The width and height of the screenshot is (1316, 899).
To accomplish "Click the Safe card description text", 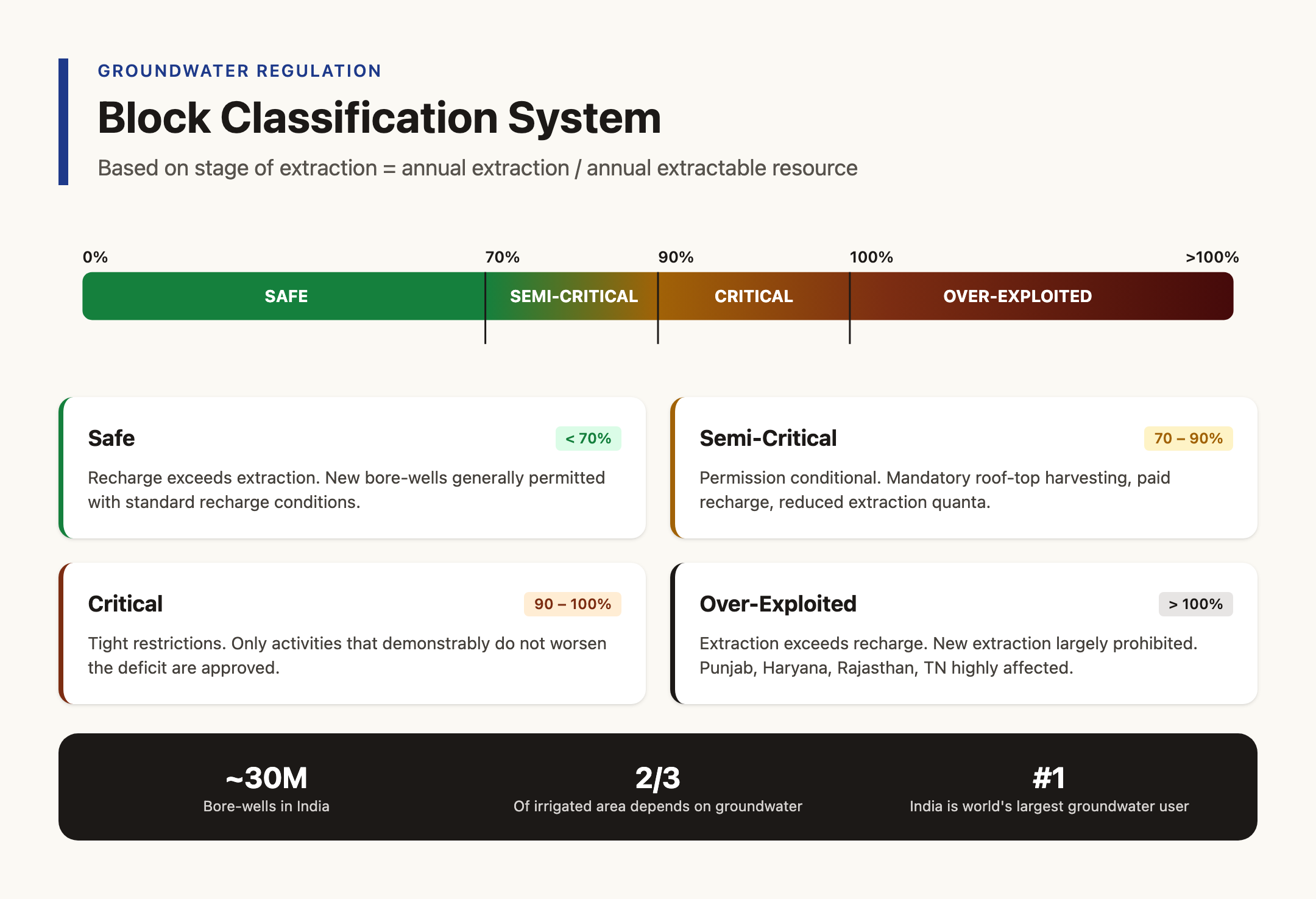I will tap(347, 490).
